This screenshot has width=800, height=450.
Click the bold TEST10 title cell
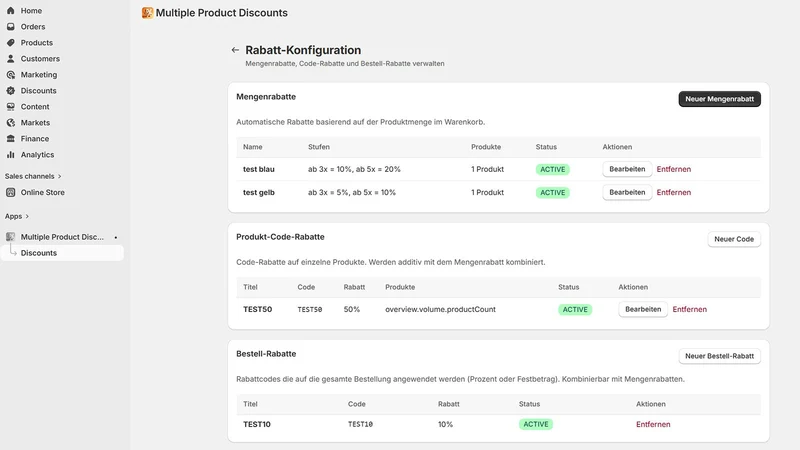pyautogui.click(x=257, y=424)
